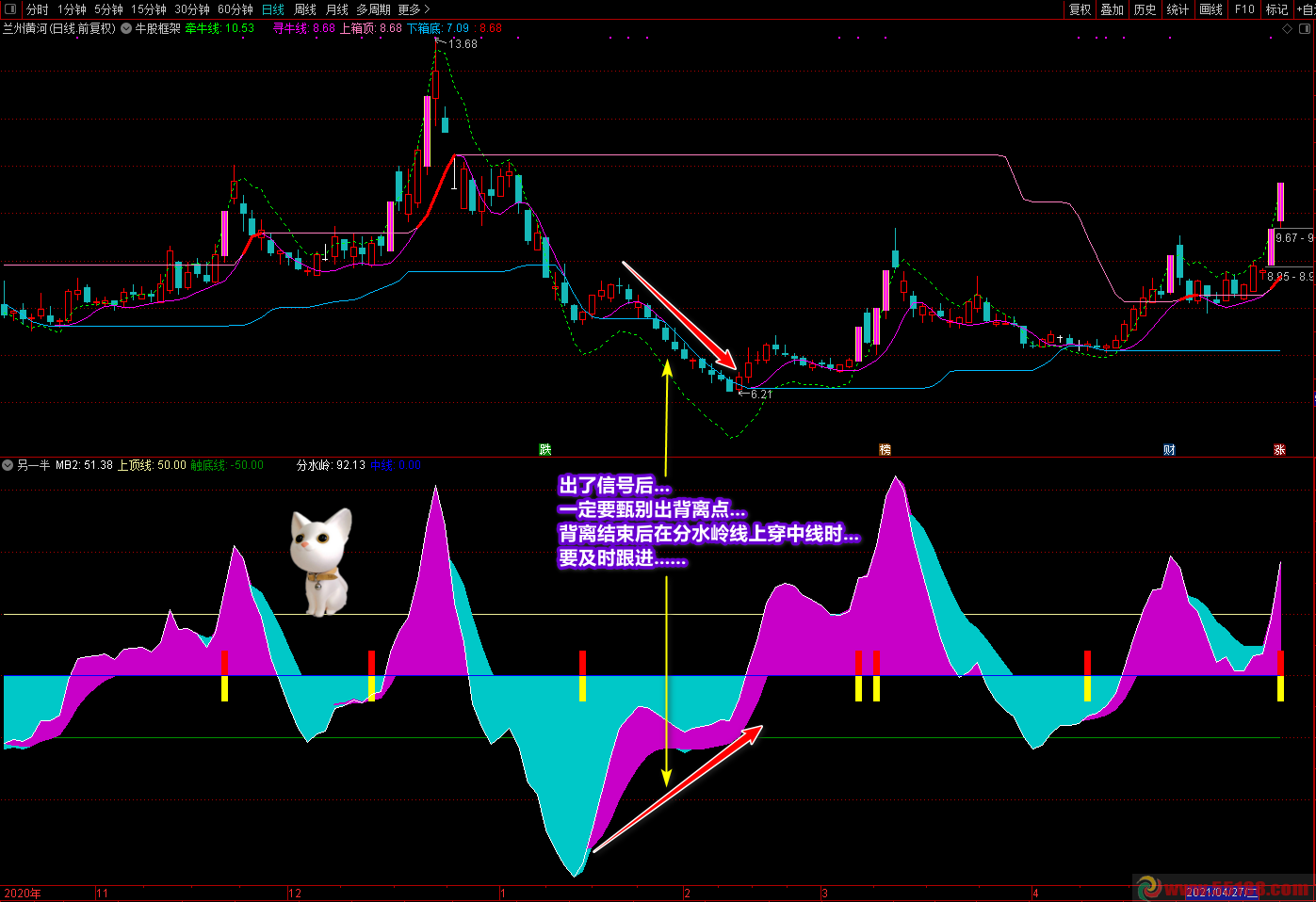The width and height of the screenshot is (1316, 902).
Task: Open the 更多 periods expander
Action: 414,9
